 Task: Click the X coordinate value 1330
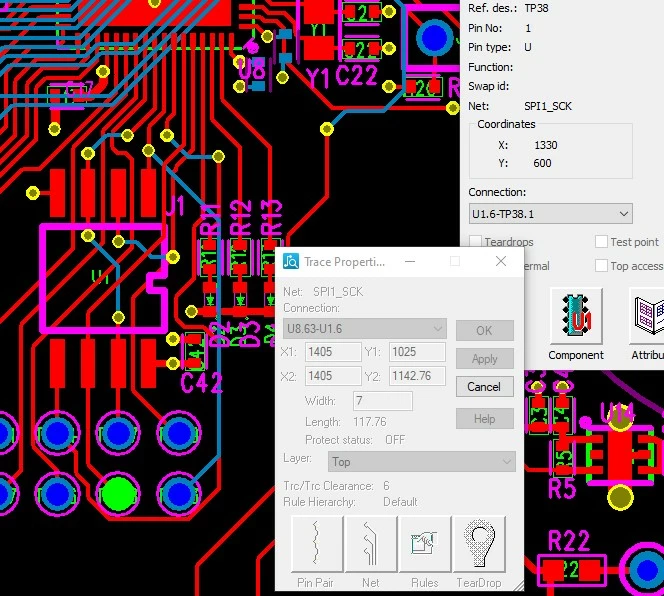tap(545, 145)
